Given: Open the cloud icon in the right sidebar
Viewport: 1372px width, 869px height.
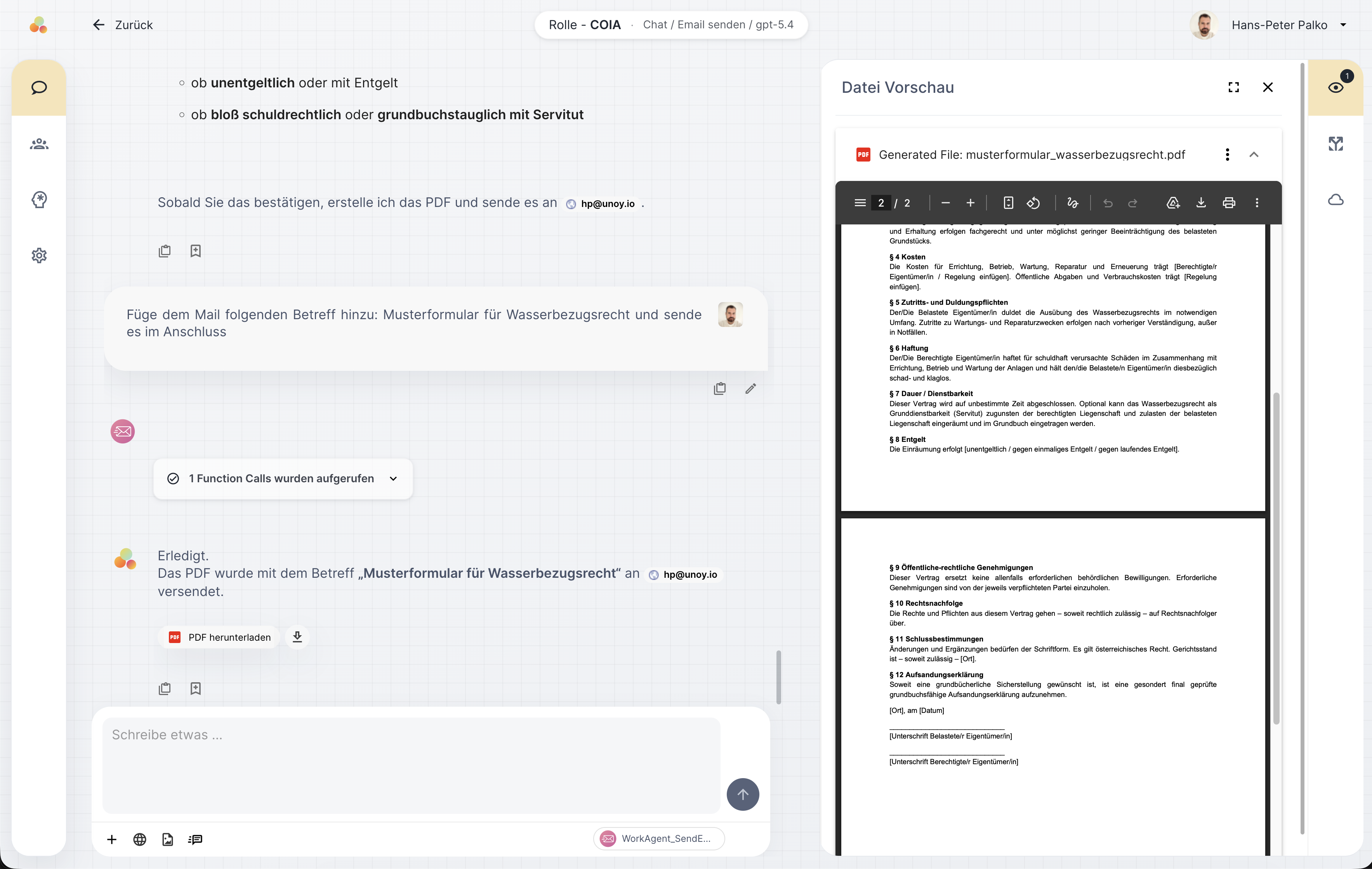Looking at the screenshot, I should (x=1336, y=200).
